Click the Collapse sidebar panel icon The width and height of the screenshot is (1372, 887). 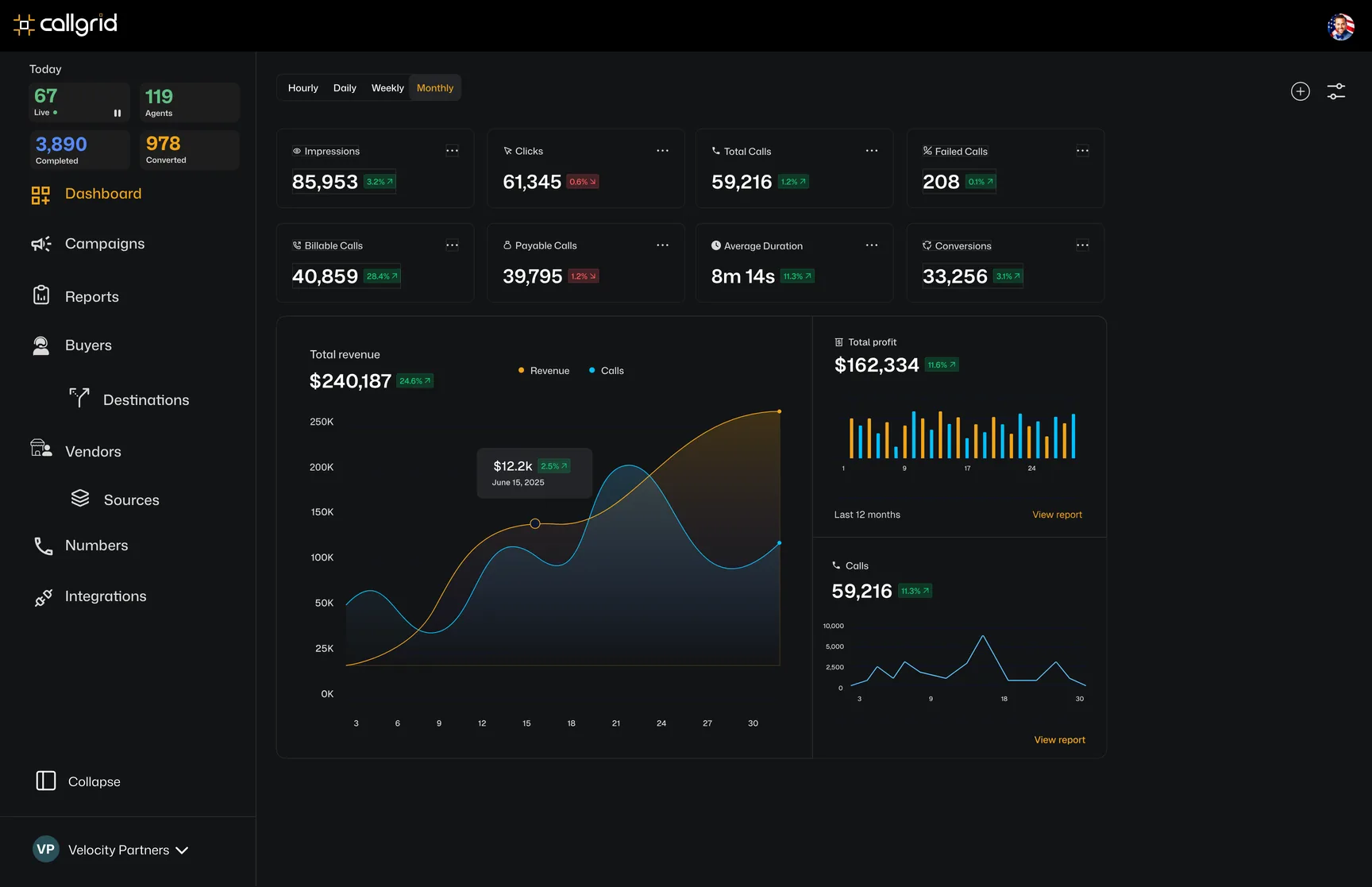[46, 781]
